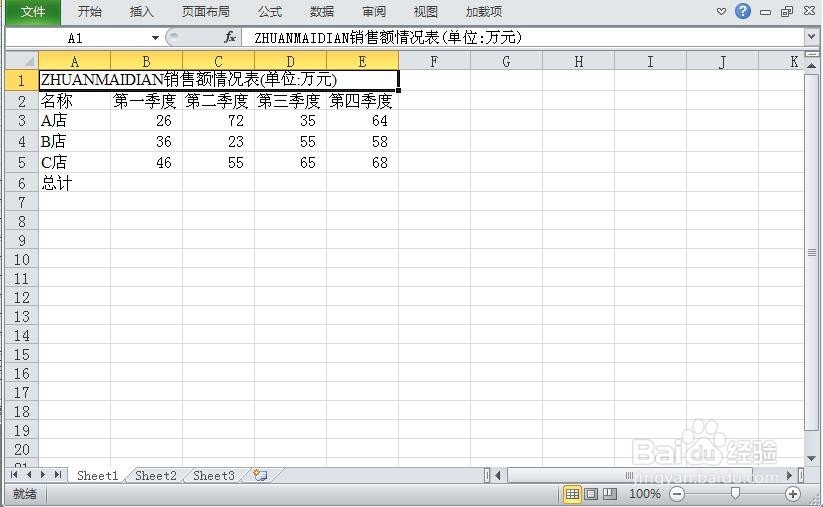Open the 文件 (File) tab
Image resolution: width=823 pixels, height=507 pixels.
coord(33,12)
